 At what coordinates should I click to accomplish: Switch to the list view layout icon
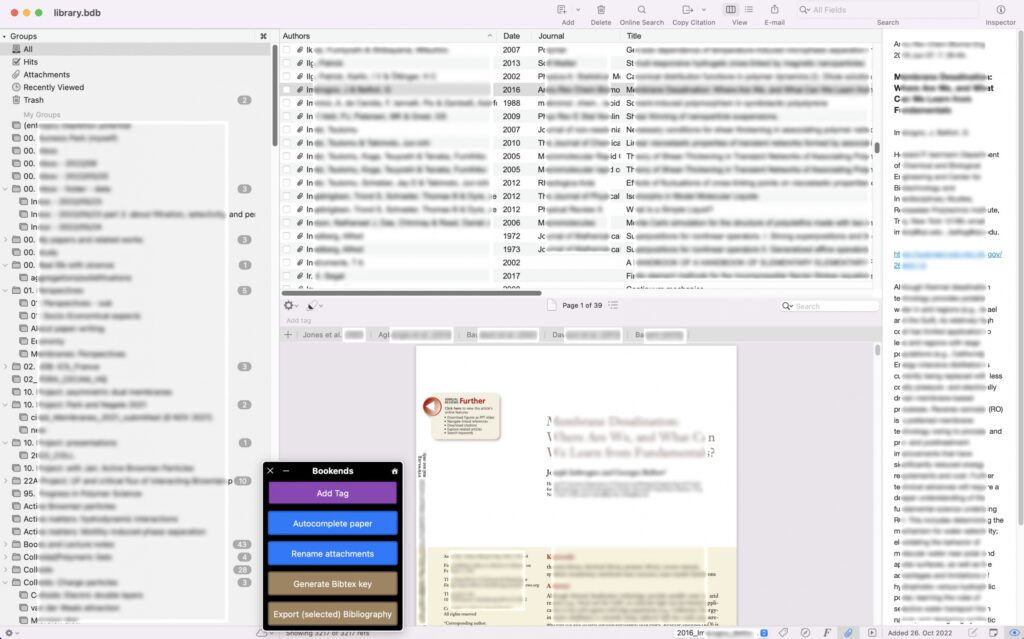click(748, 10)
